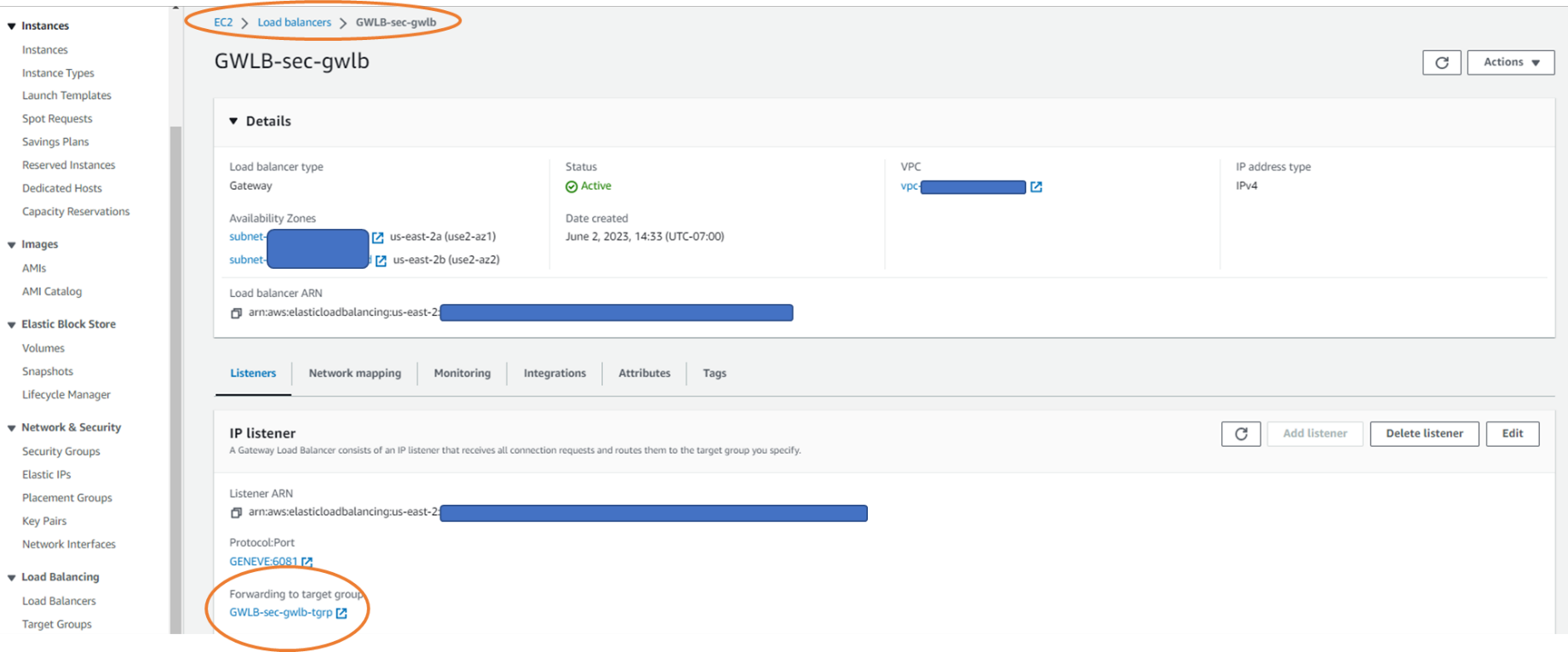Open Launch Templates in the sidebar
The width and height of the screenshot is (1568, 652).
[x=66, y=95]
